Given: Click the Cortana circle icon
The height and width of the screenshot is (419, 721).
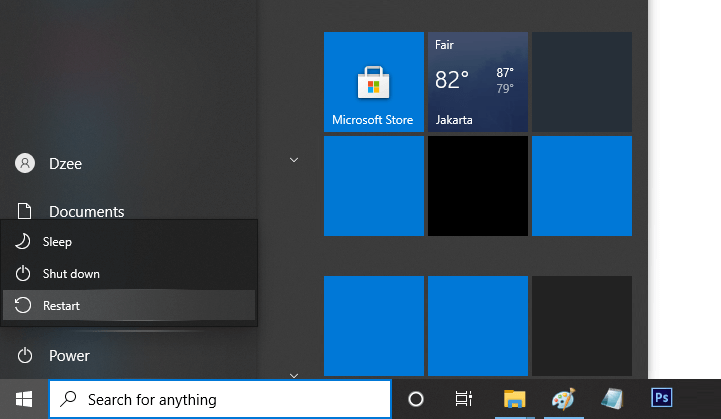Looking at the screenshot, I should coord(416,399).
